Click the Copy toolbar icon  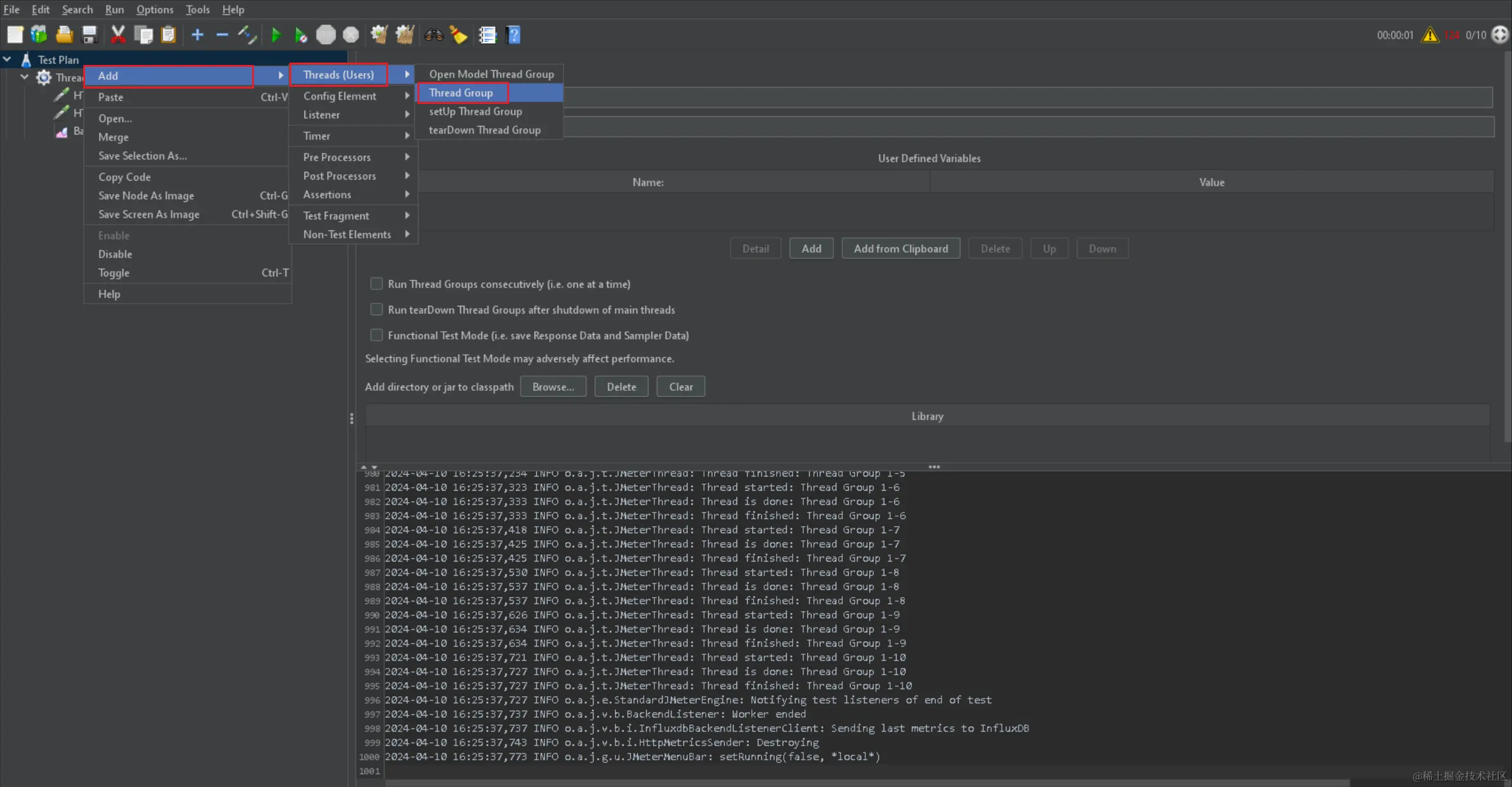click(144, 35)
